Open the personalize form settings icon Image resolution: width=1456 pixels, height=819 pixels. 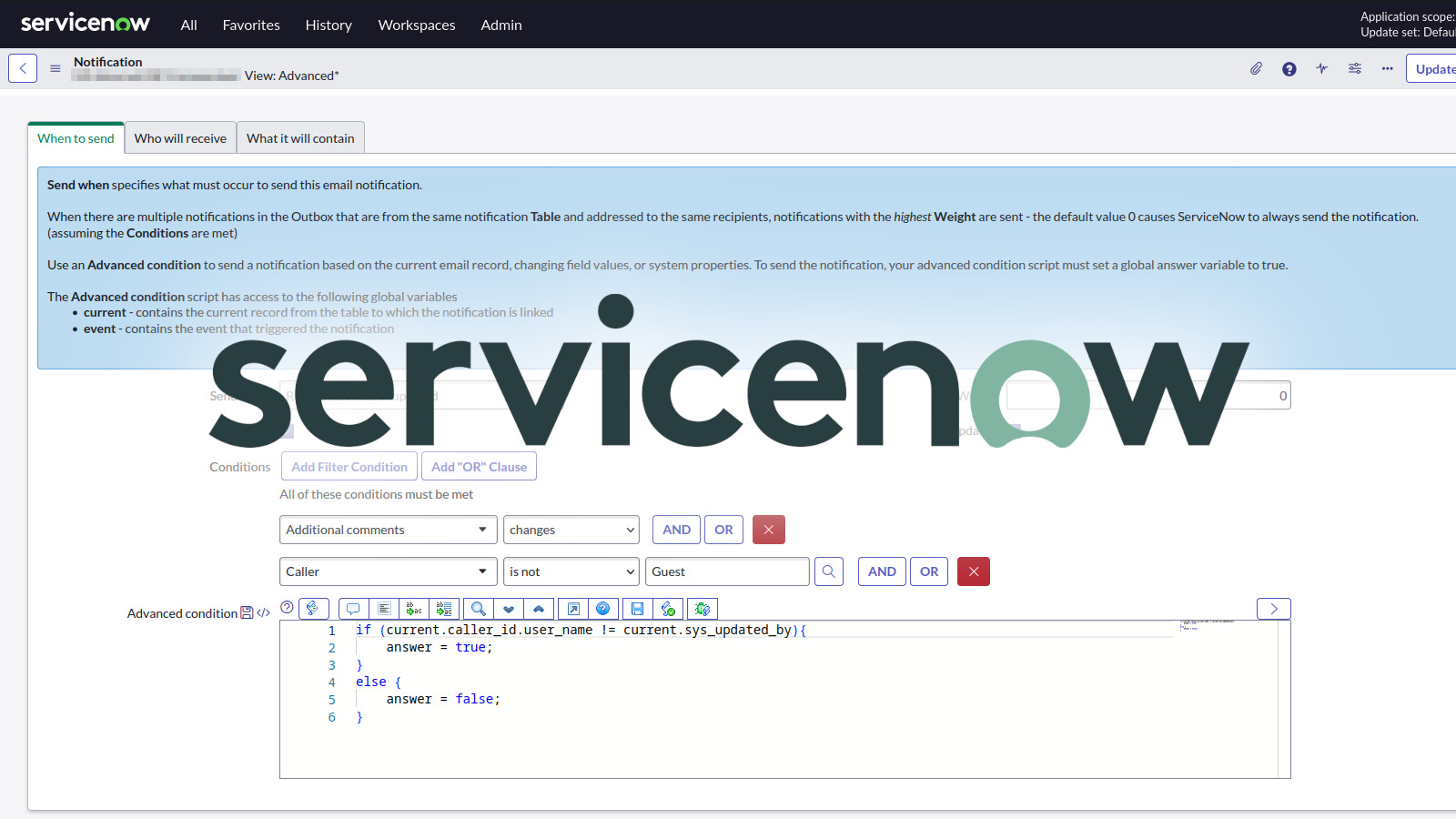pyautogui.click(x=1354, y=68)
